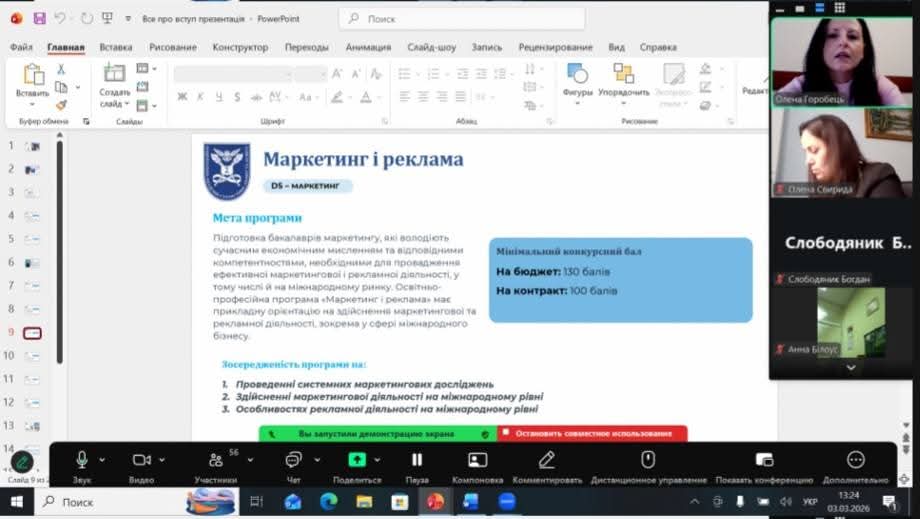Screen dimensions: 920x519
Task: Click the Комментировать annotate pencil icon
Action: pos(547,459)
